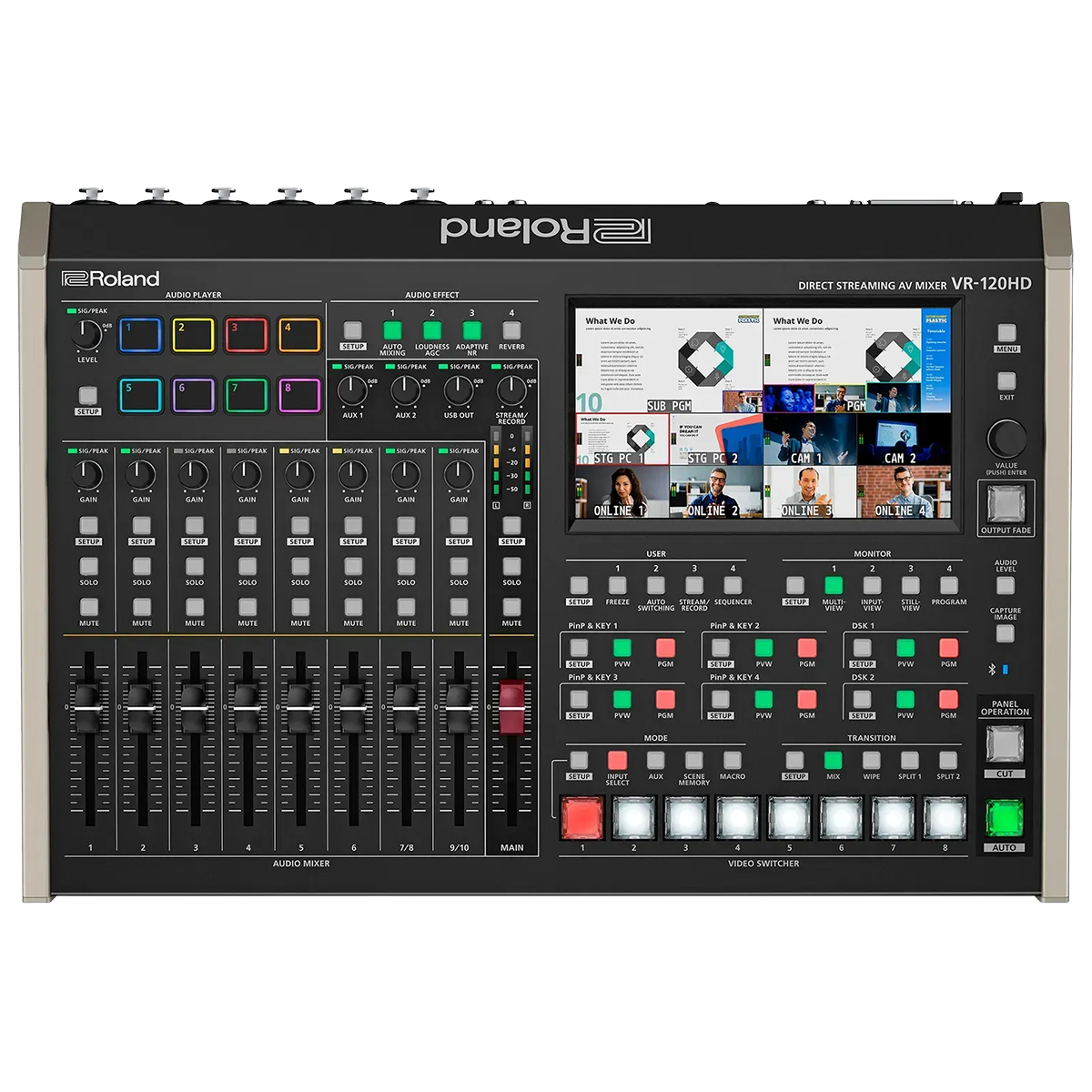This screenshot has height=1092, width=1092.
Task: Open SETUP for the Transition section
Action: click(x=794, y=760)
